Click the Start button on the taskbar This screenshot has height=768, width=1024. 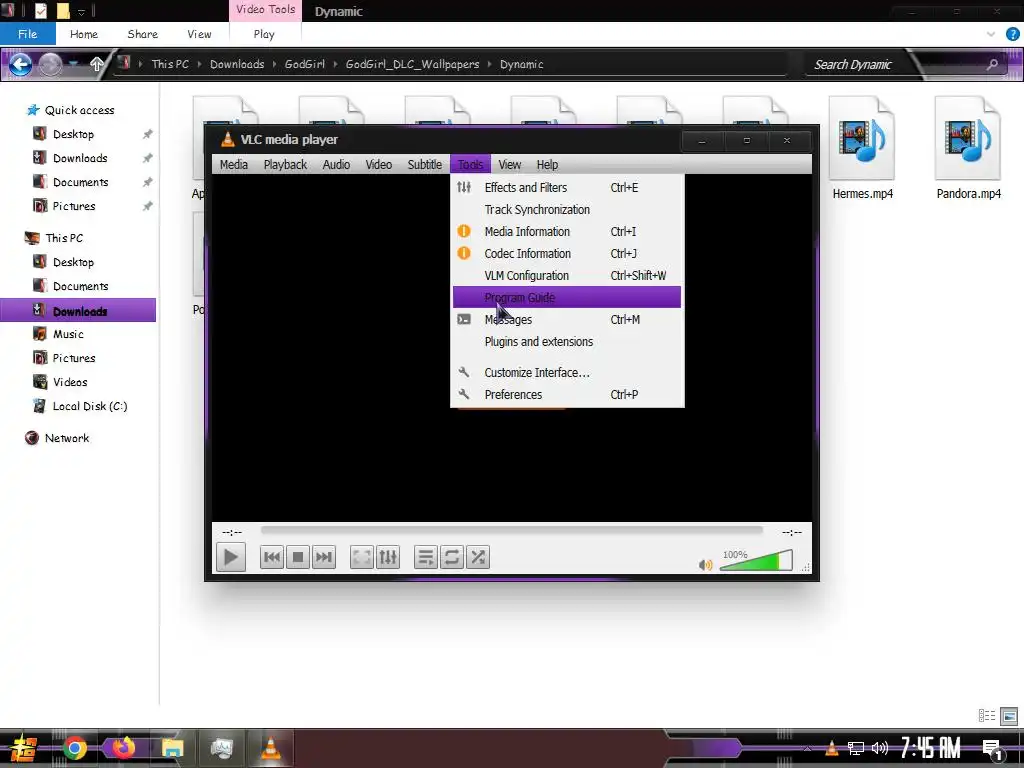(x=24, y=748)
